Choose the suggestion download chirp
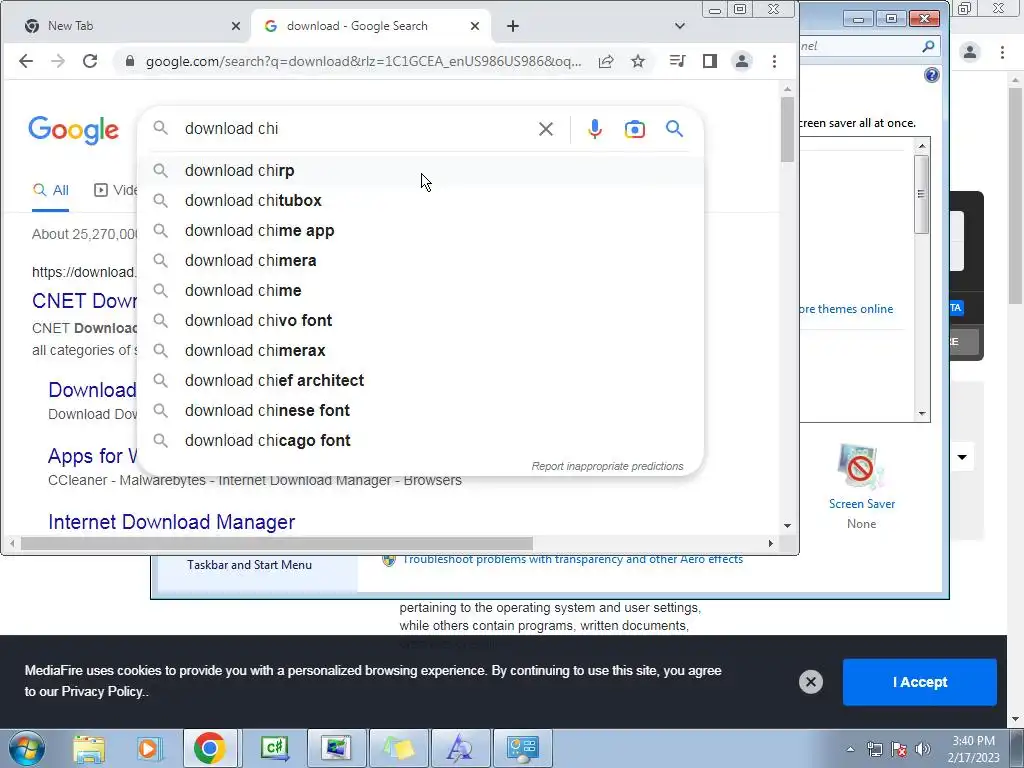The width and height of the screenshot is (1024, 768). click(421, 170)
